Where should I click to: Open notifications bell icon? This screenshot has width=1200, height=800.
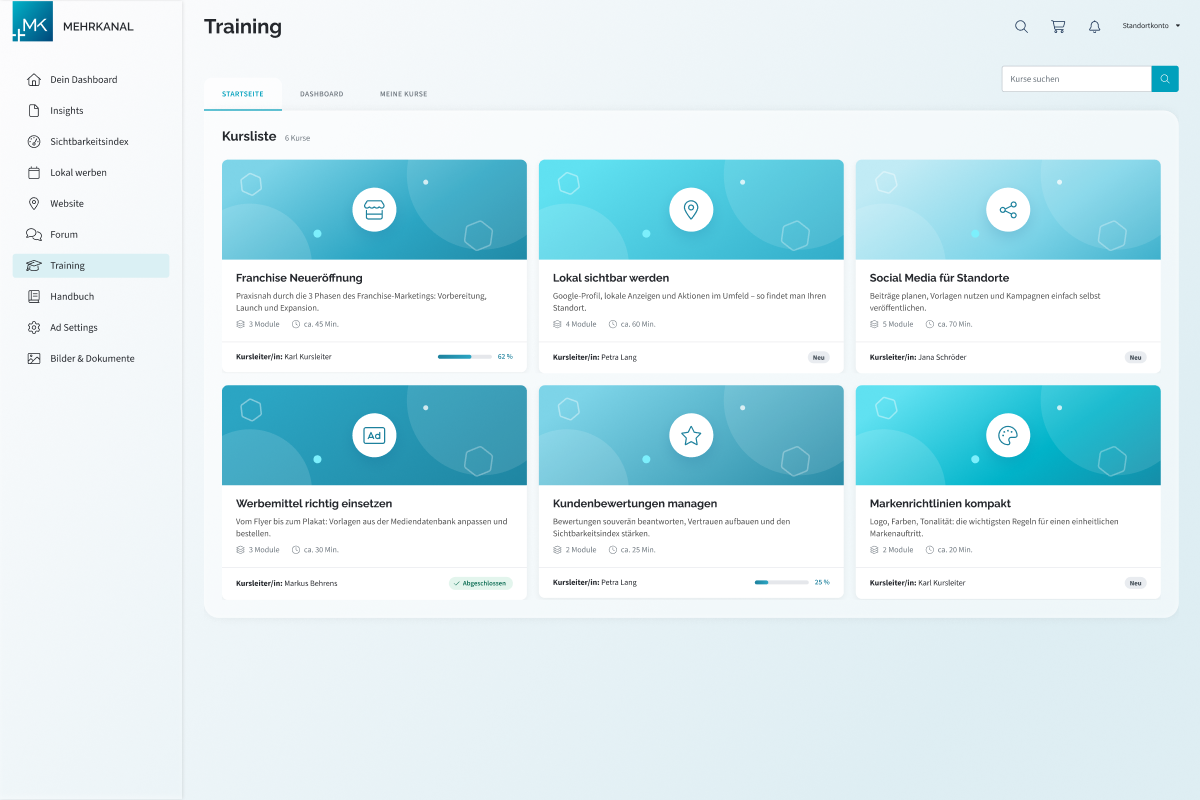pyautogui.click(x=1095, y=27)
